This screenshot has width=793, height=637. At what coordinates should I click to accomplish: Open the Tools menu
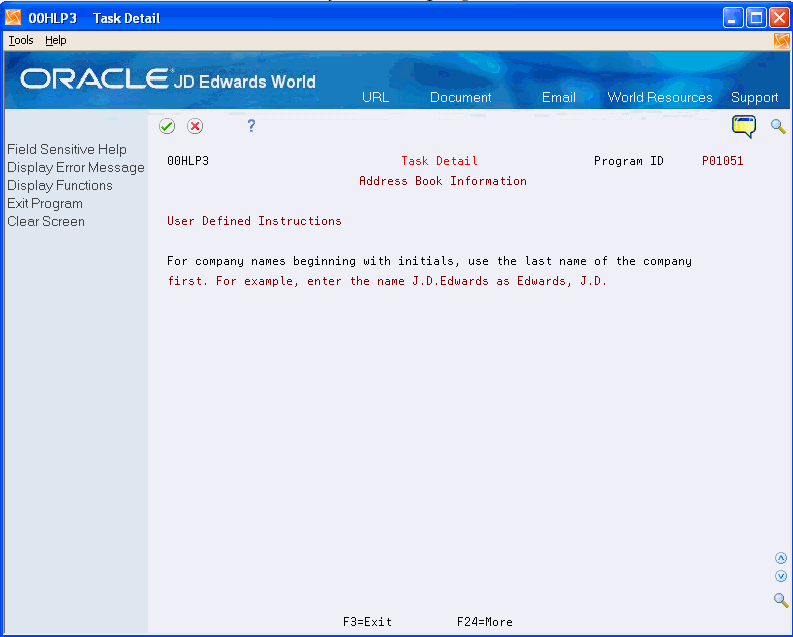pos(21,40)
